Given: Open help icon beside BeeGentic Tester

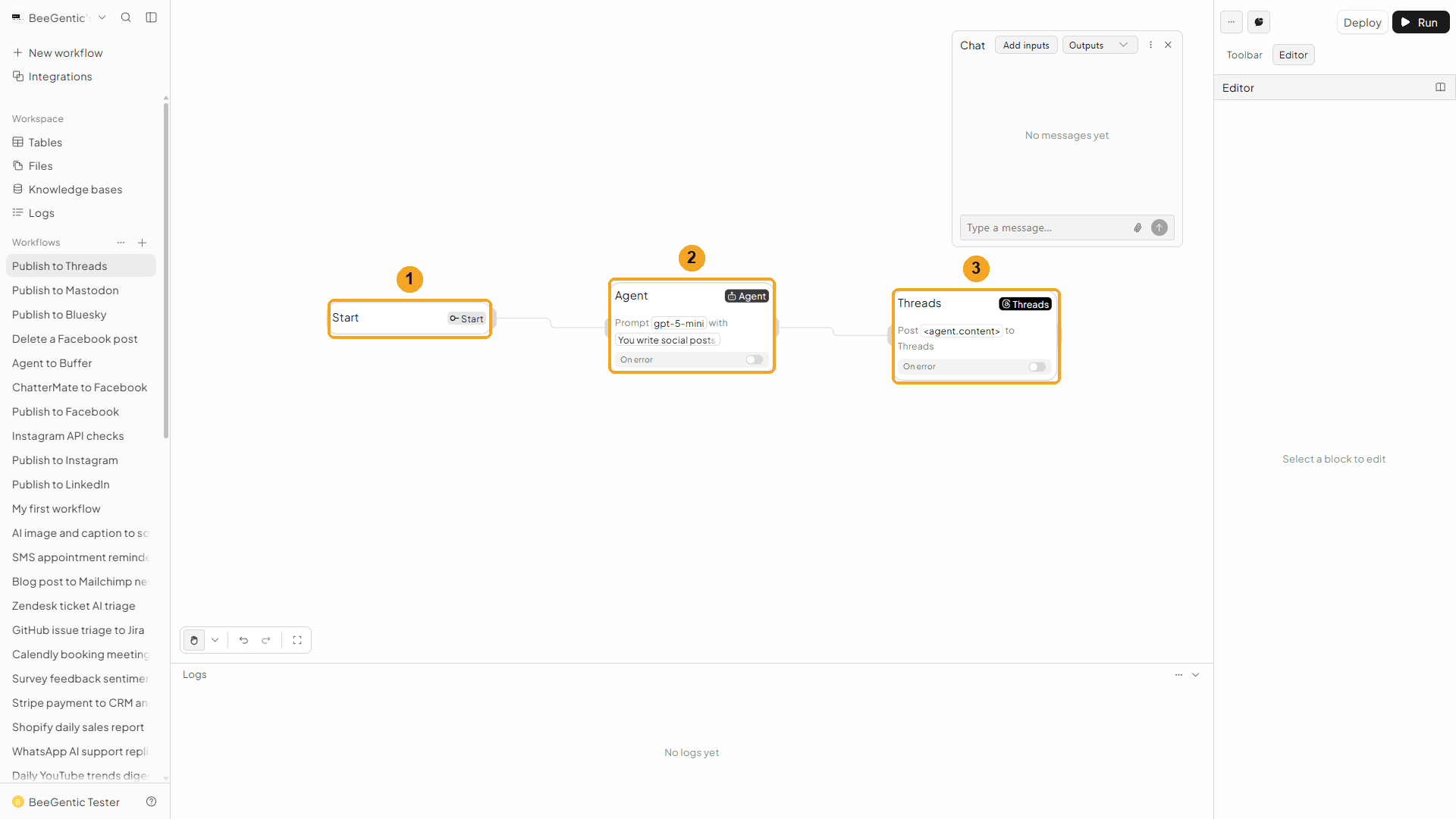Looking at the screenshot, I should 151,802.
